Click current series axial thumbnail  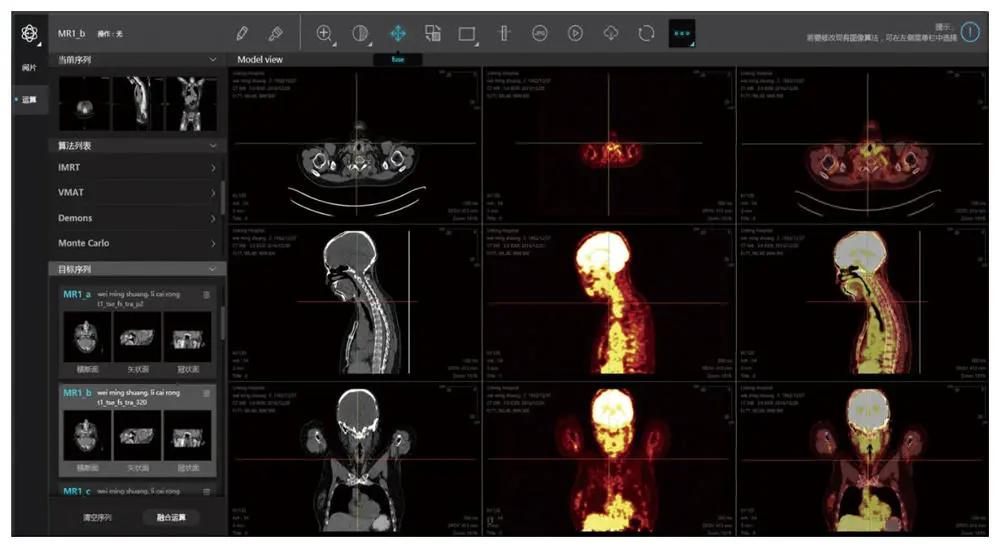85,104
